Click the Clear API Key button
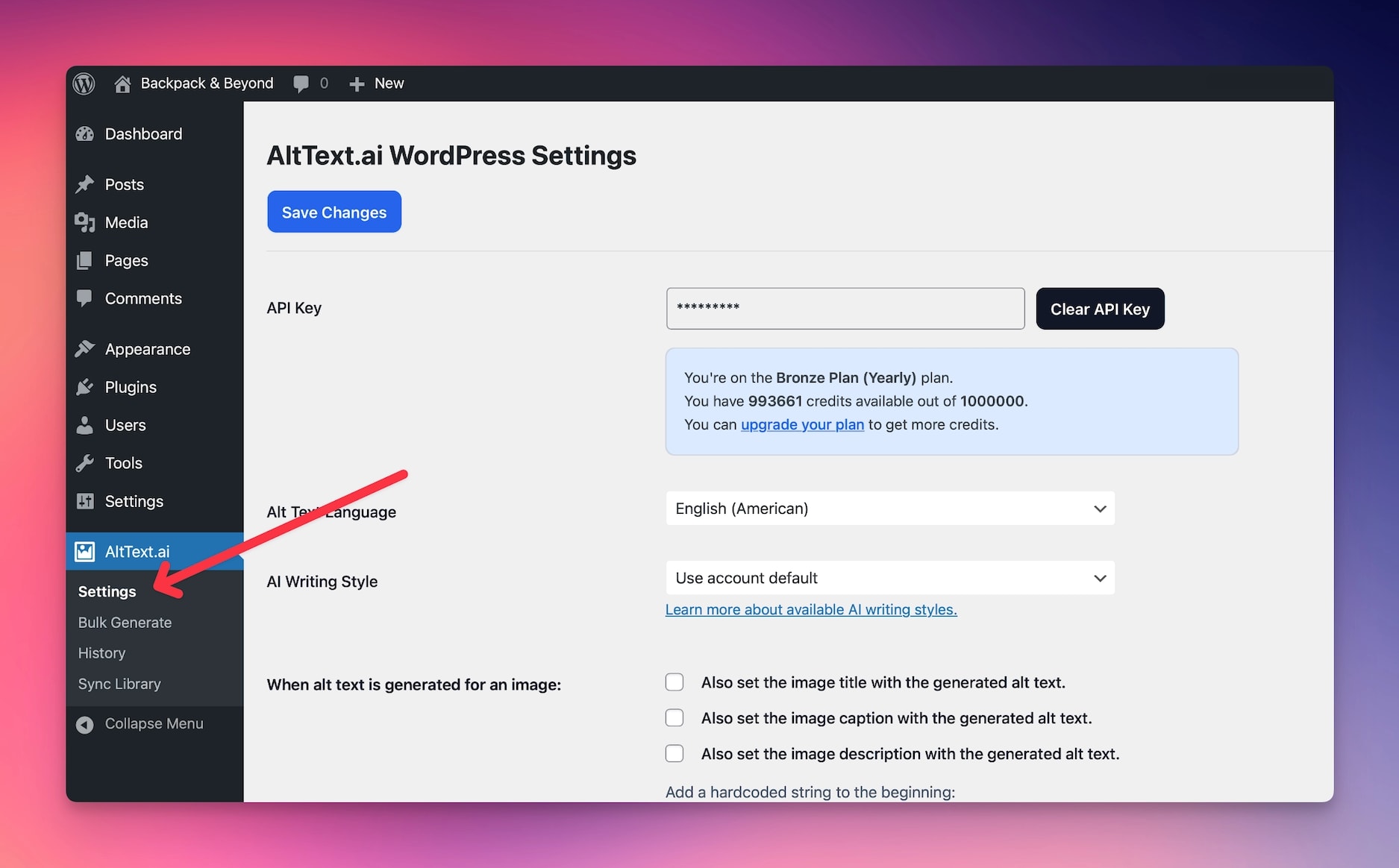The image size is (1399, 868). (x=1100, y=309)
